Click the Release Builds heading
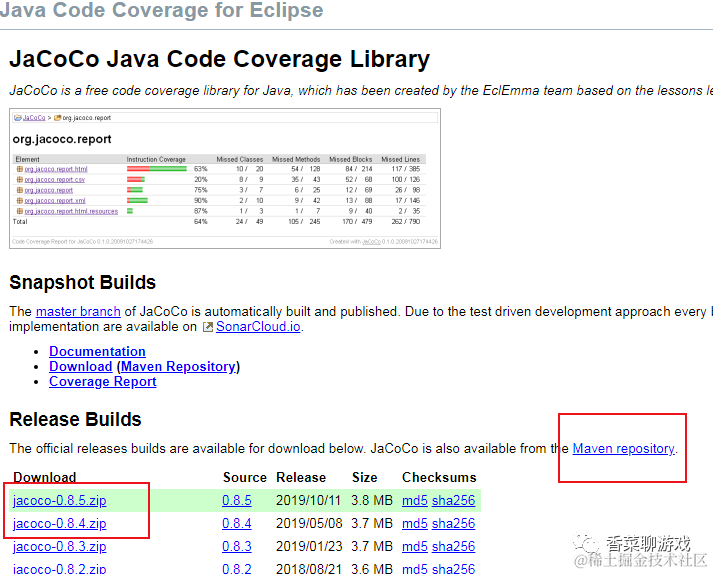 click(x=75, y=419)
